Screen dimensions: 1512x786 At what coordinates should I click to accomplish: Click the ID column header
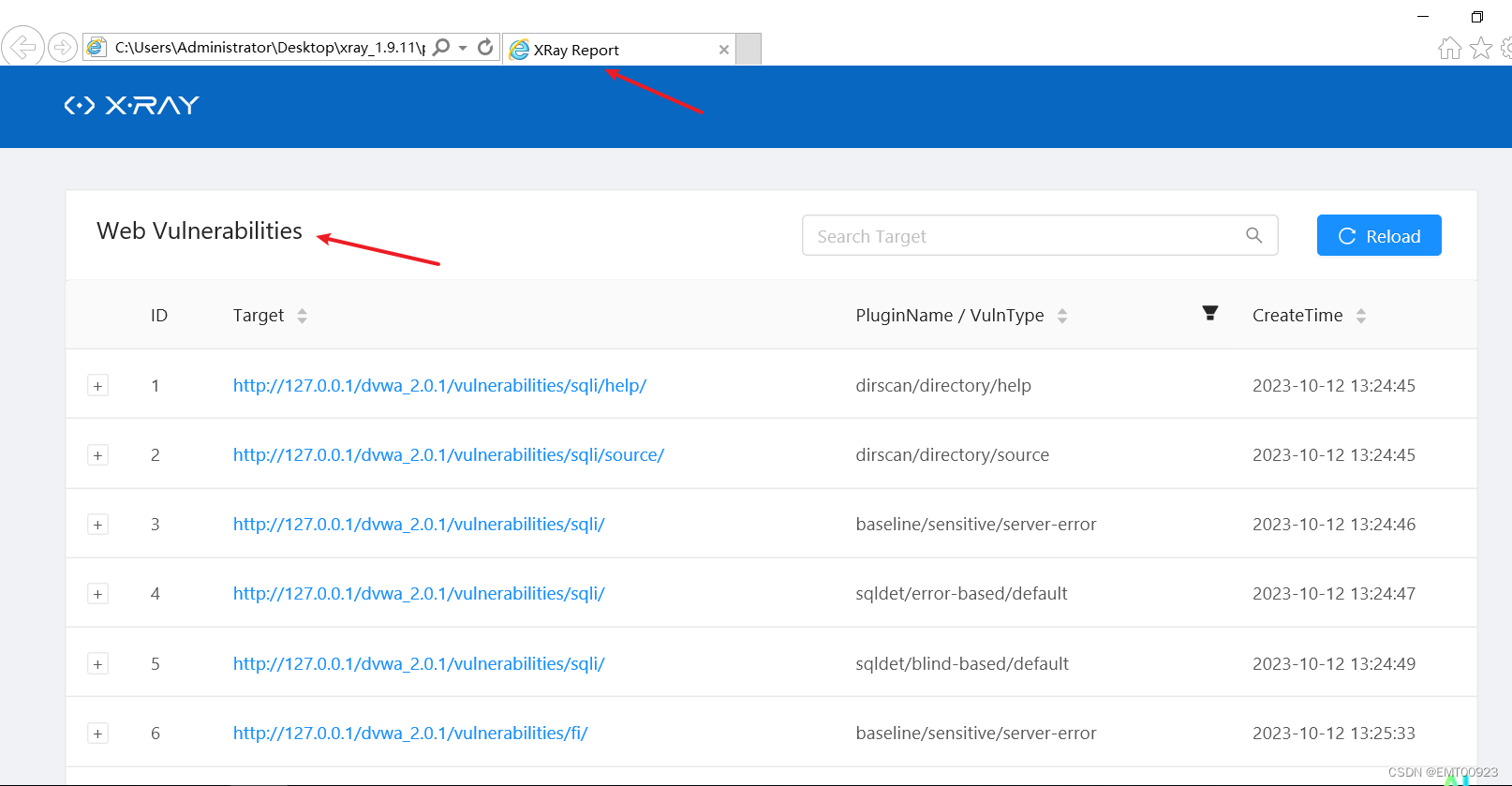(x=159, y=316)
